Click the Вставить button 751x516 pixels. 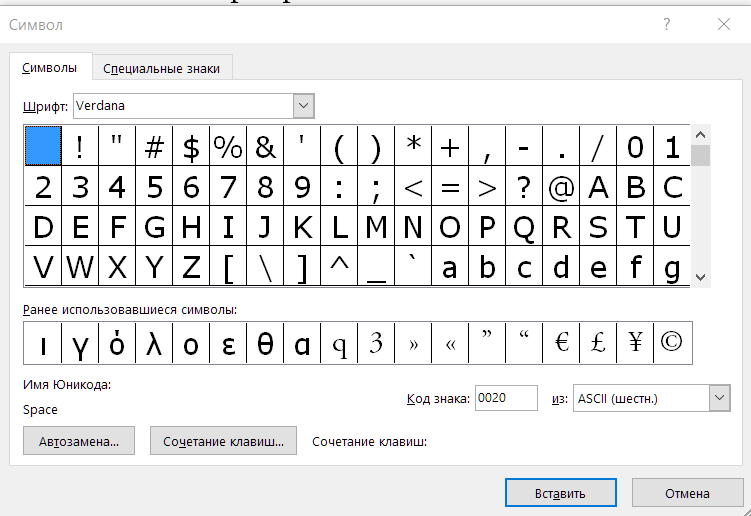click(x=560, y=493)
